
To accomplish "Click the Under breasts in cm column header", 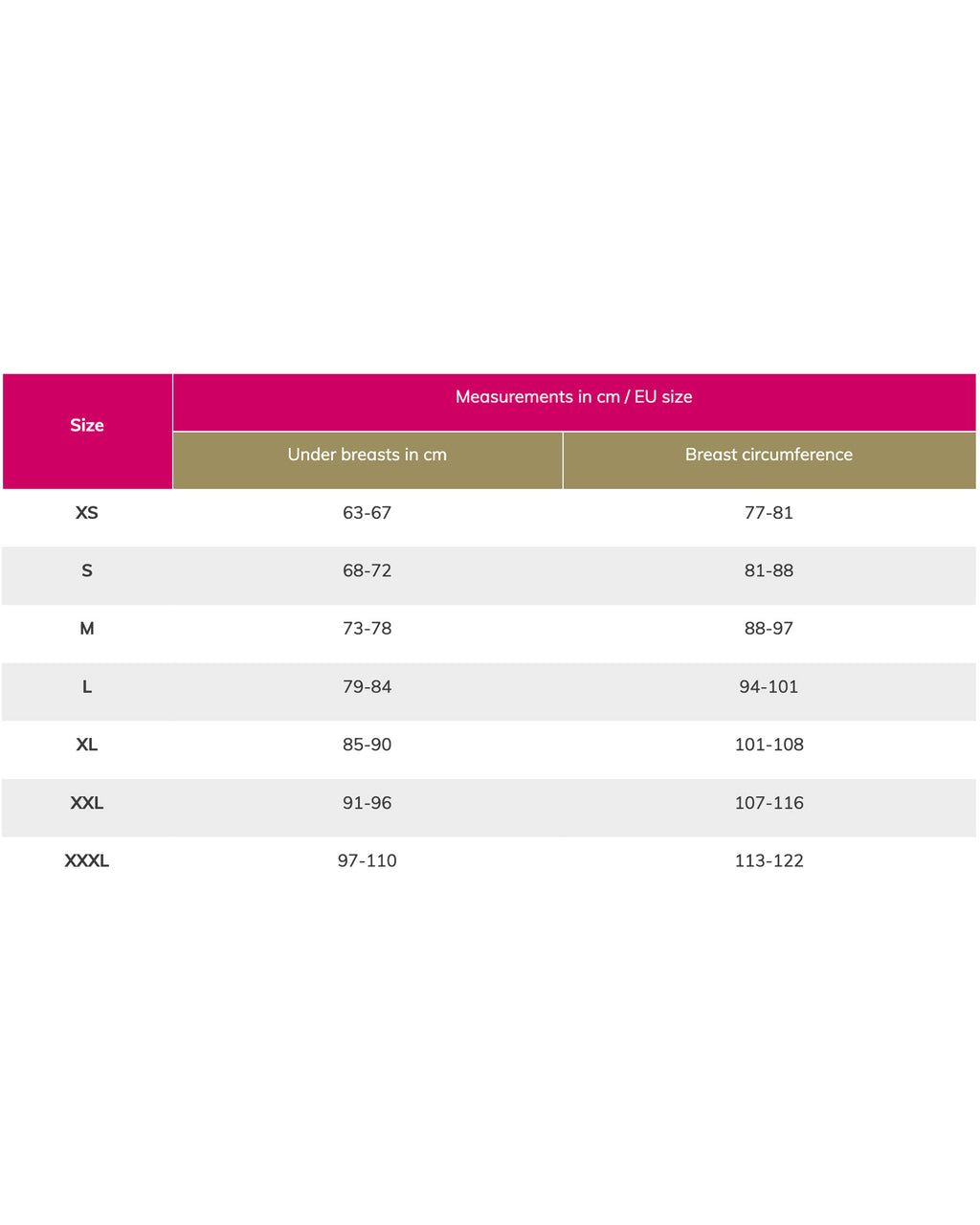I will coord(367,460).
